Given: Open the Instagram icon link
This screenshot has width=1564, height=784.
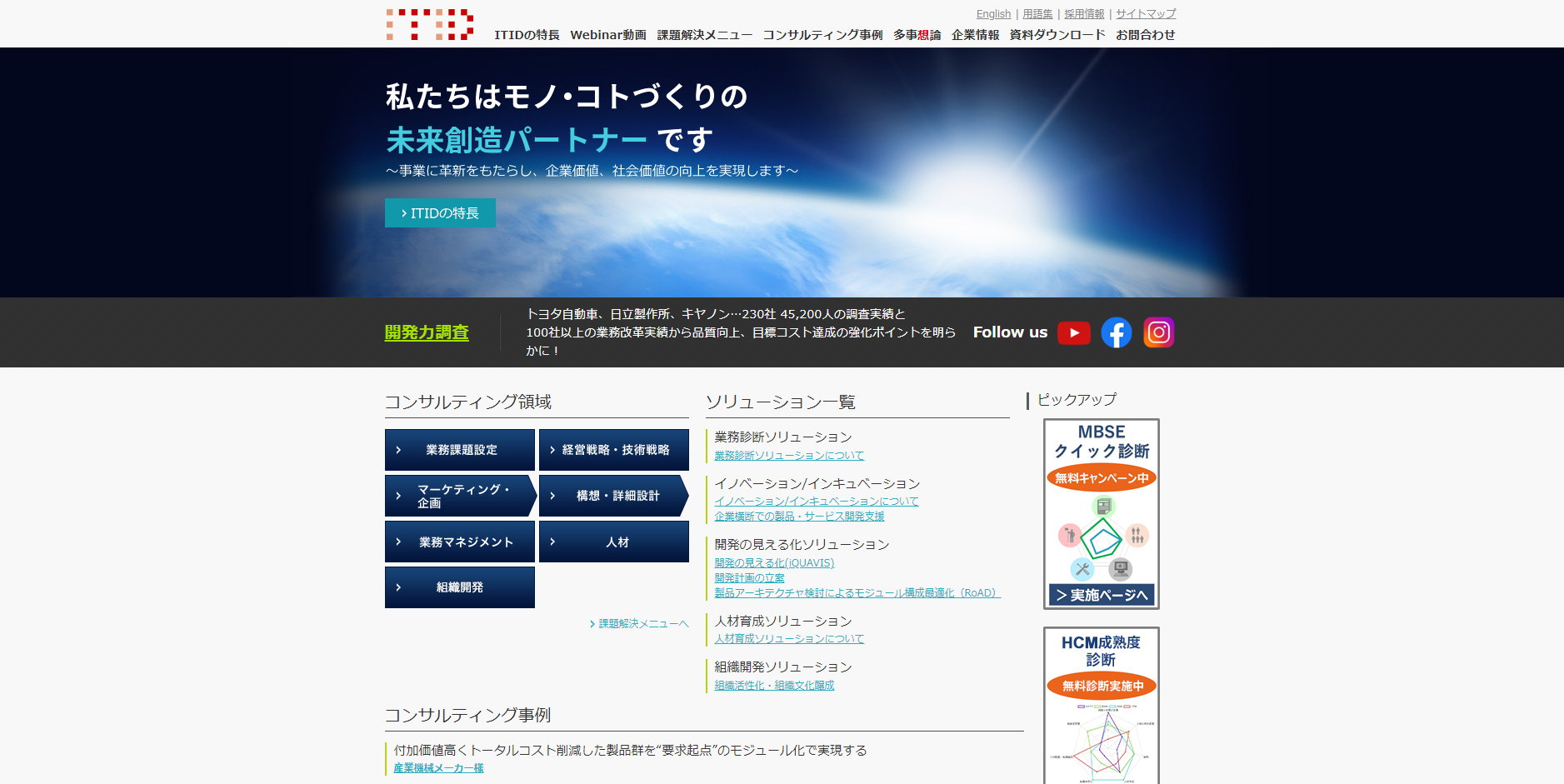Looking at the screenshot, I should [x=1158, y=332].
